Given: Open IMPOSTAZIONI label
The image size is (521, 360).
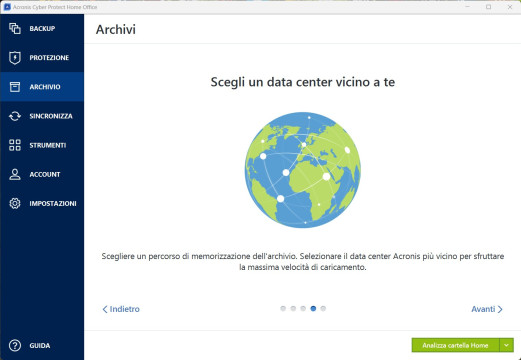Looking at the screenshot, I should [x=53, y=204].
